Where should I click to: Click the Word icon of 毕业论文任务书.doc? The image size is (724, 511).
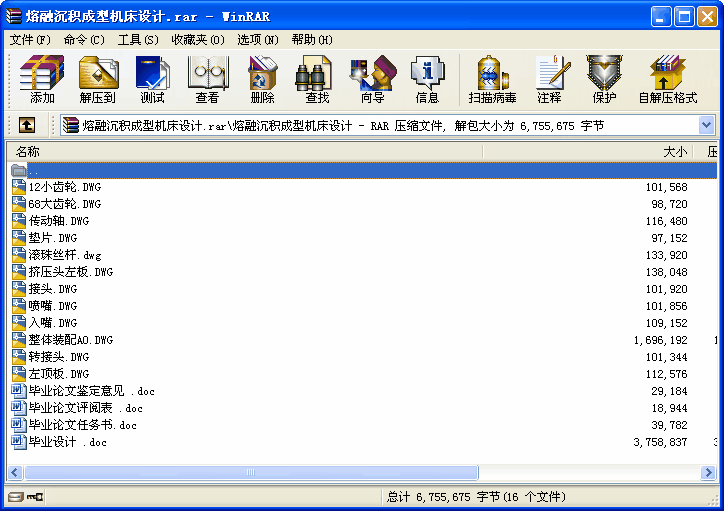point(19,425)
